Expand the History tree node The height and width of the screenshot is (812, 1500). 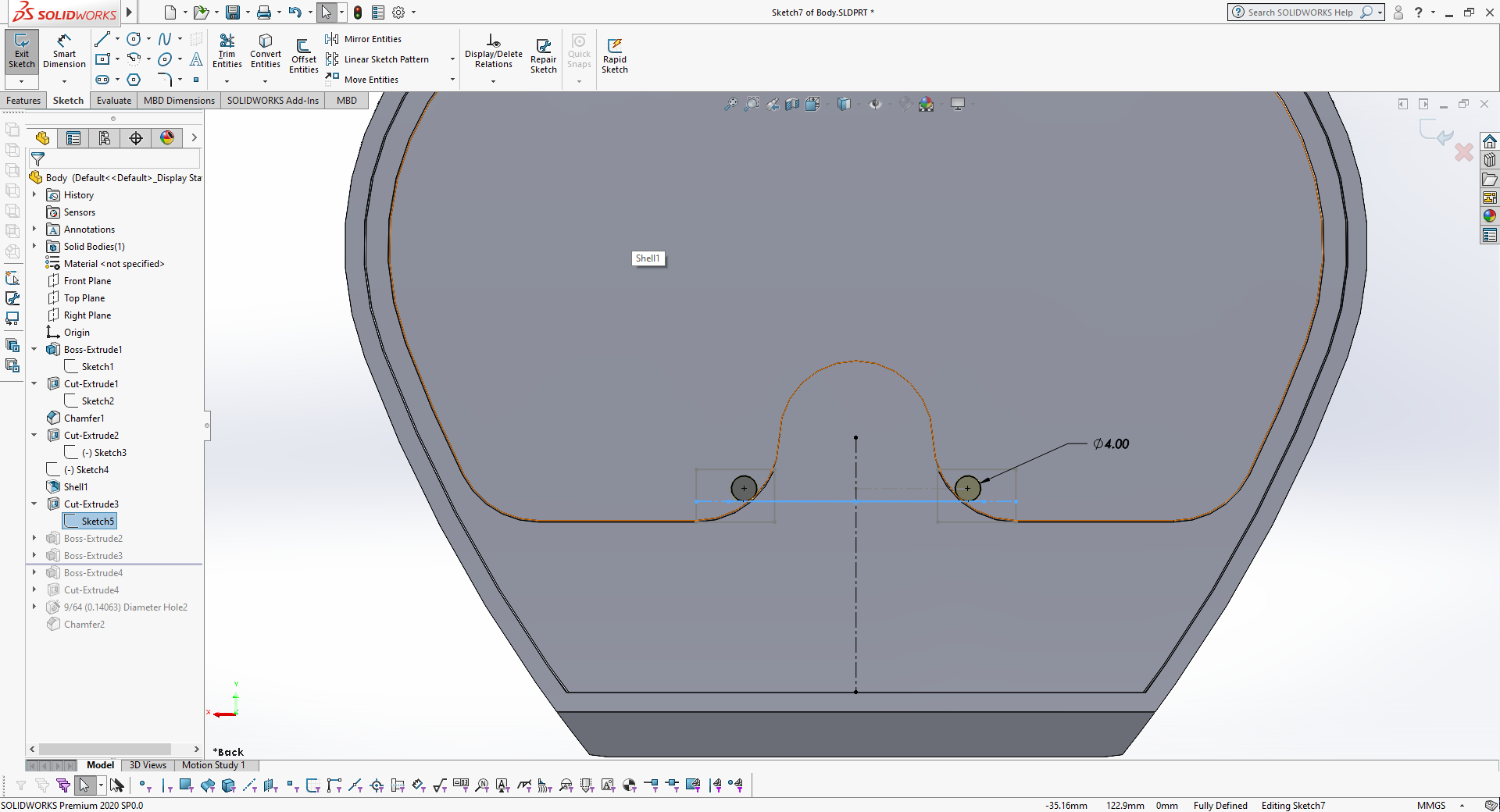34,195
